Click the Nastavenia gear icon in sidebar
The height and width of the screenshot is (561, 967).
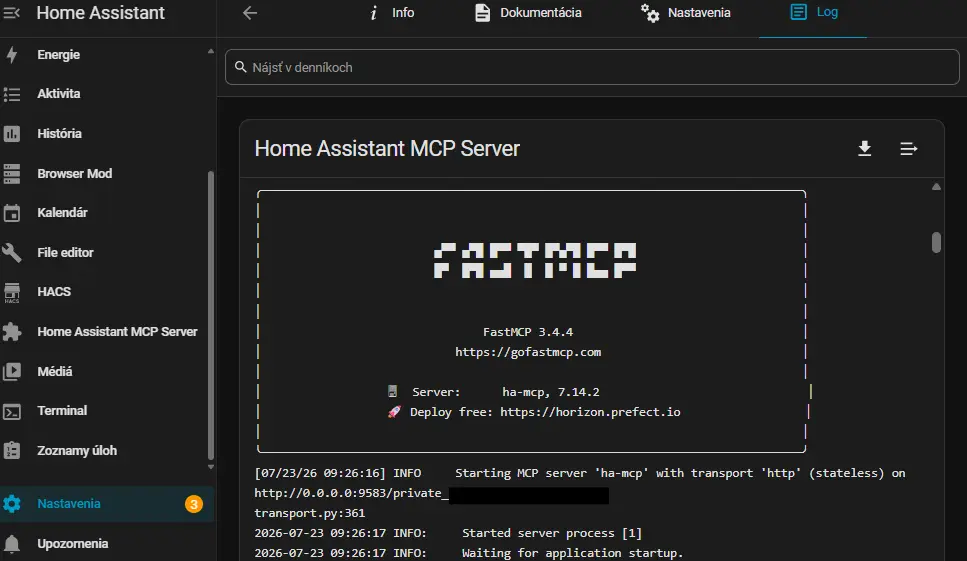point(12,504)
